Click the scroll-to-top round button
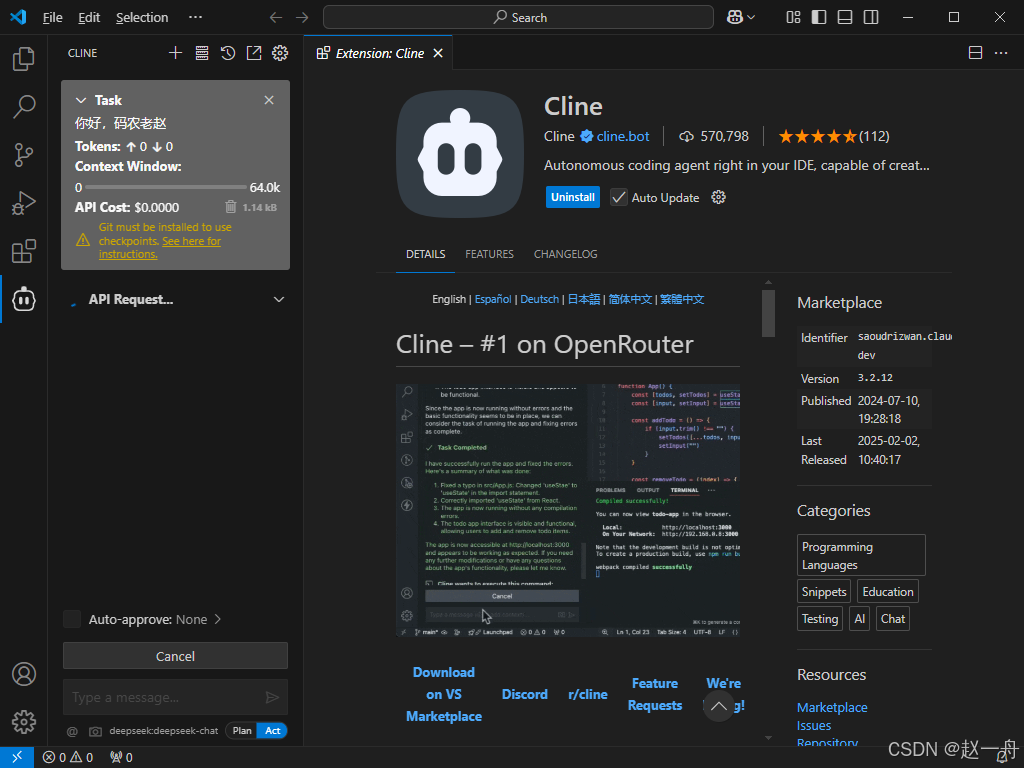 [718, 706]
